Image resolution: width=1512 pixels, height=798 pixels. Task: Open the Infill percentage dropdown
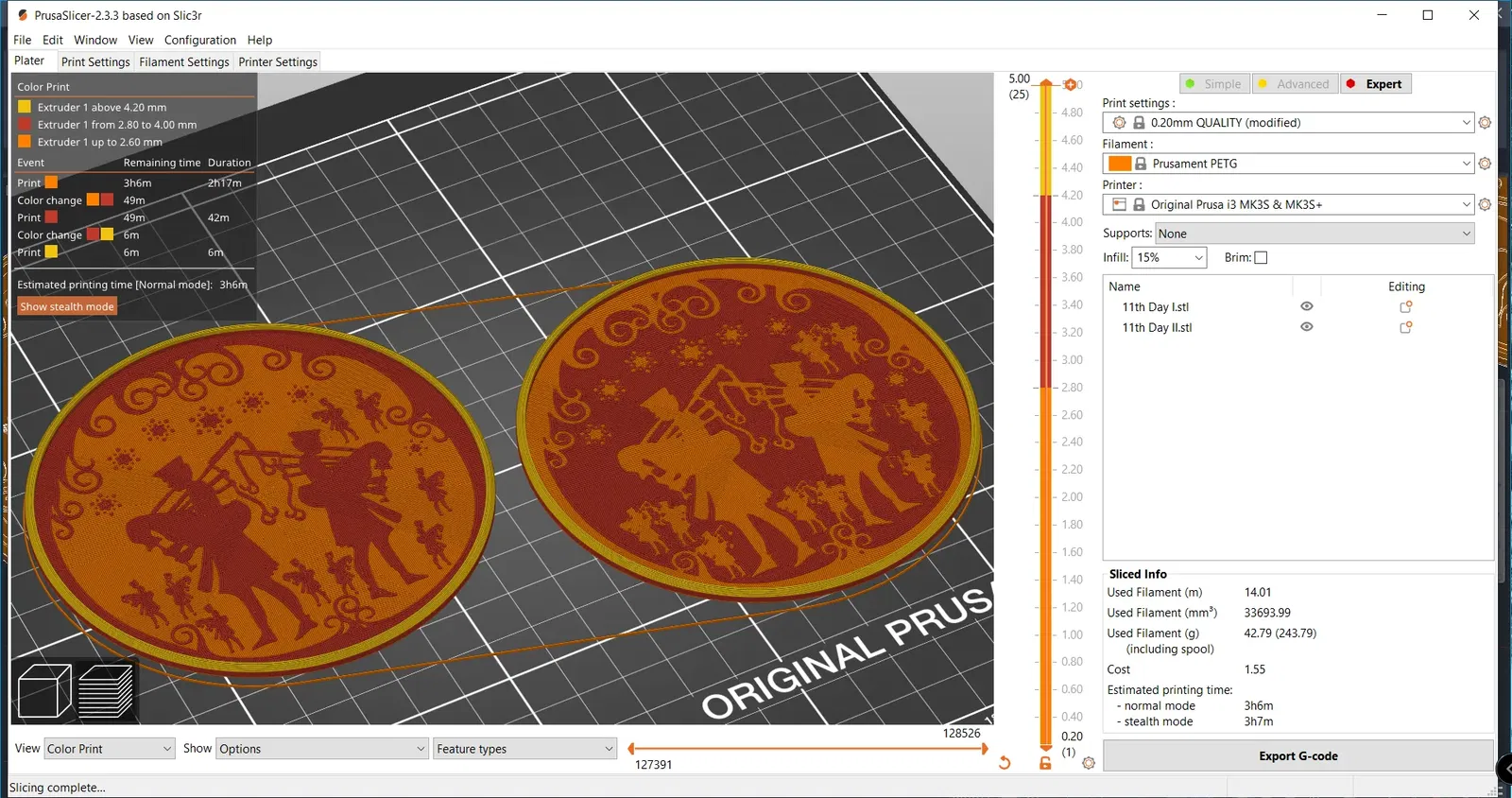(1169, 257)
